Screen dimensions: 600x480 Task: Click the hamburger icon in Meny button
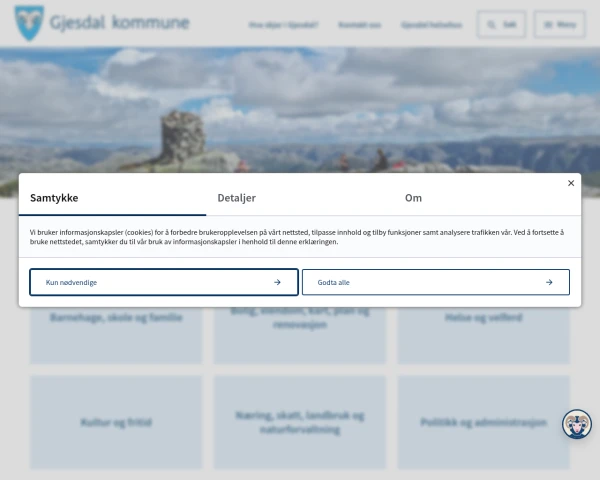[x=548, y=25]
